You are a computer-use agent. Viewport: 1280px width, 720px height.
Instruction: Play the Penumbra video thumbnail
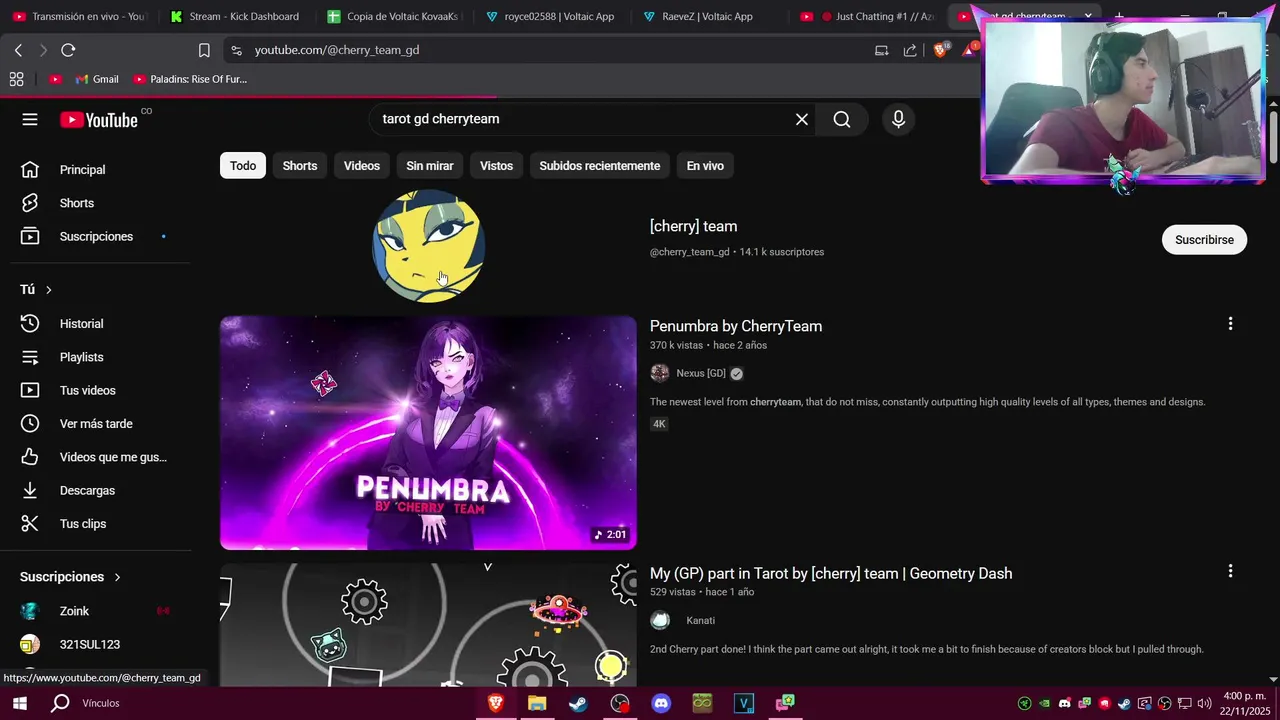click(x=428, y=433)
